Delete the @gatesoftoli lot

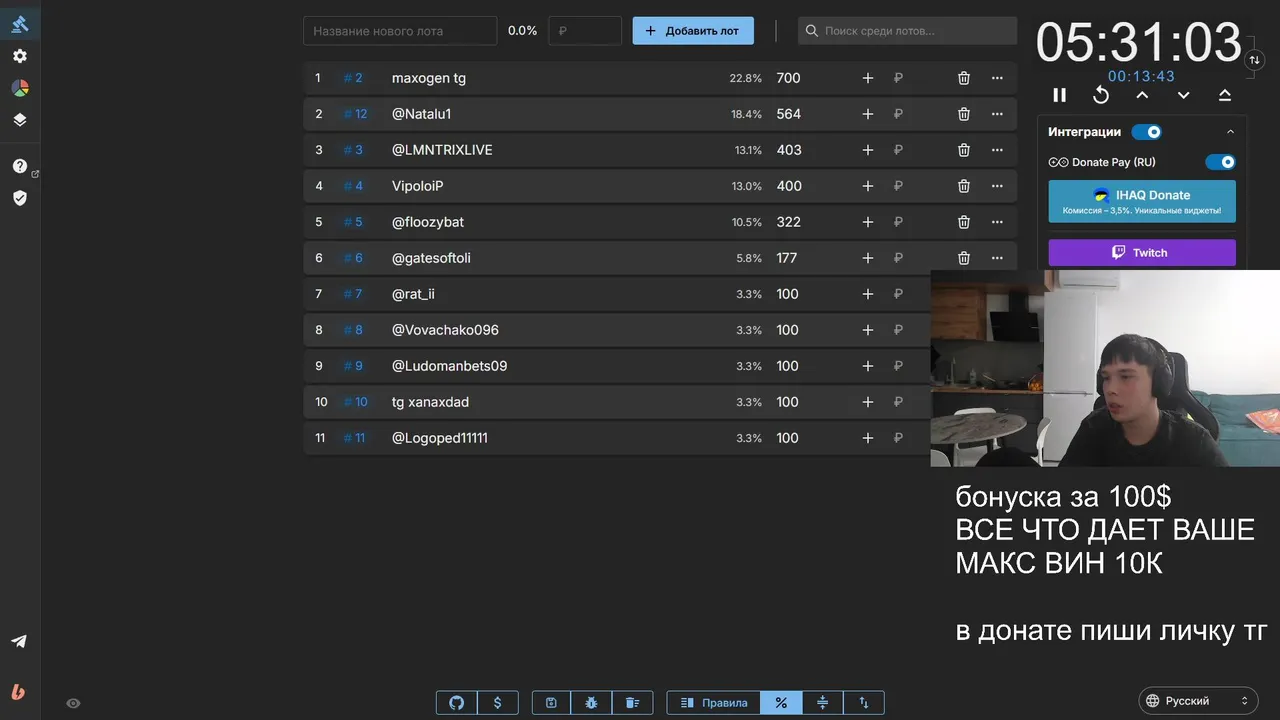click(964, 258)
